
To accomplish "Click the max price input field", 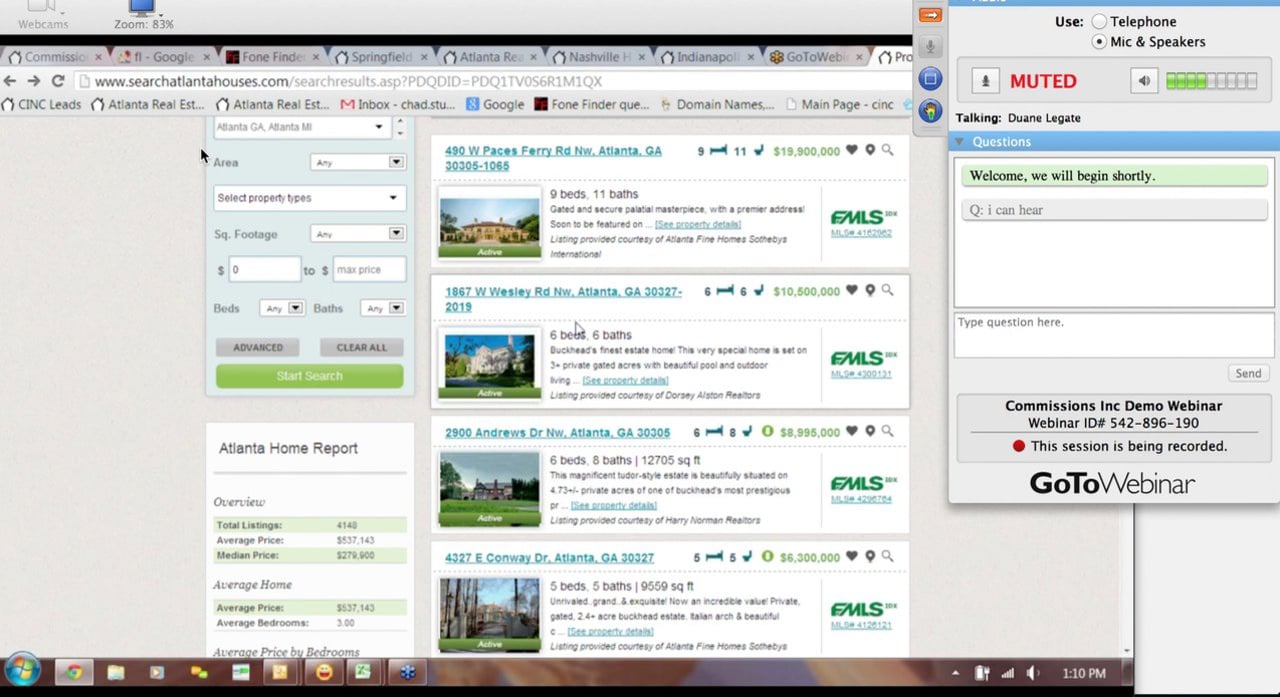I will [369, 270].
